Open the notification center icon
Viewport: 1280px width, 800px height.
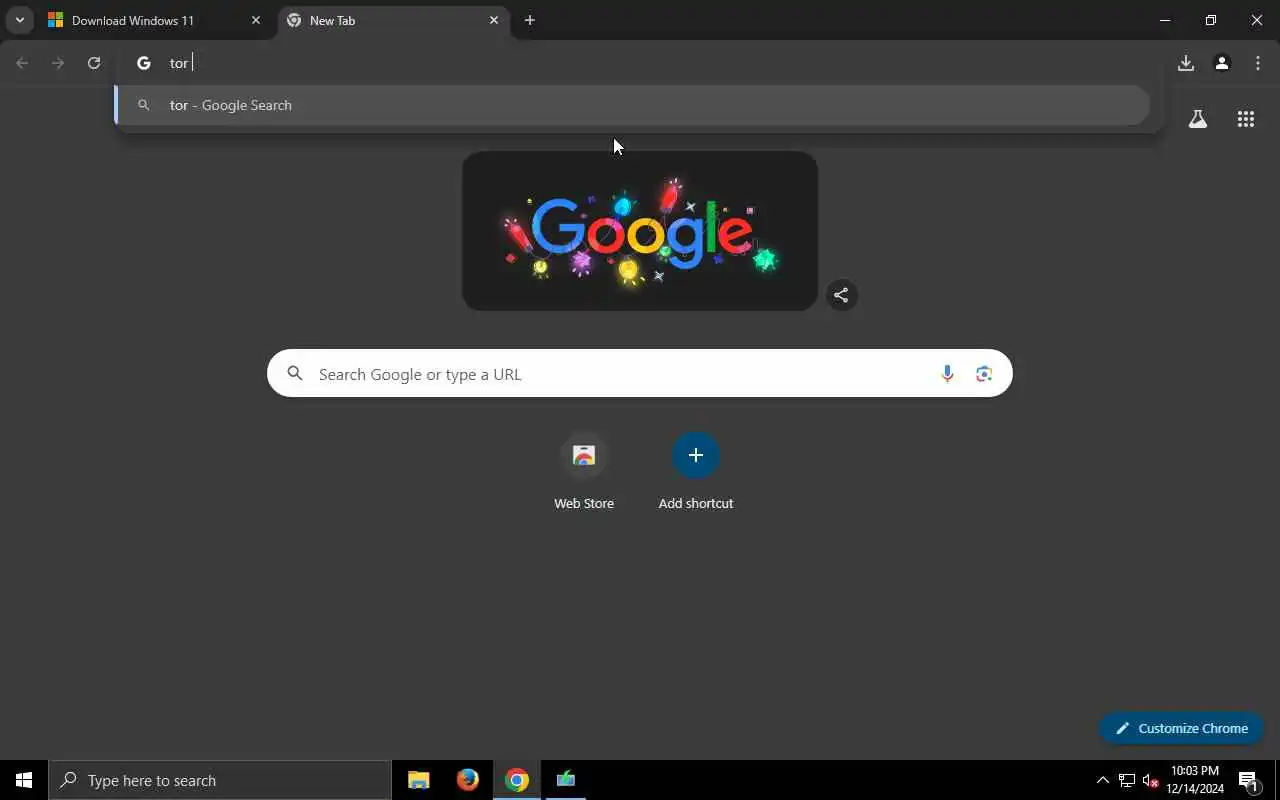(1248, 780)
